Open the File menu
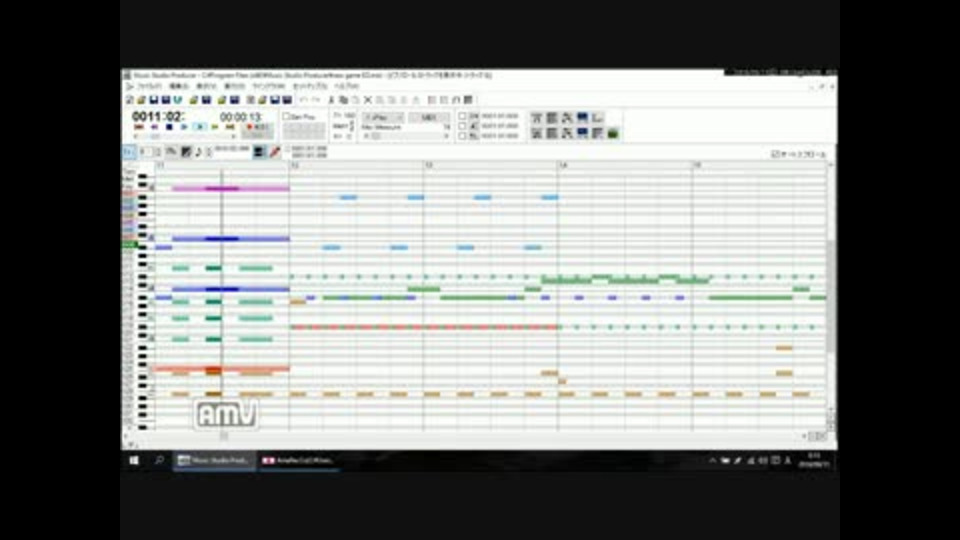 [149, 86]
